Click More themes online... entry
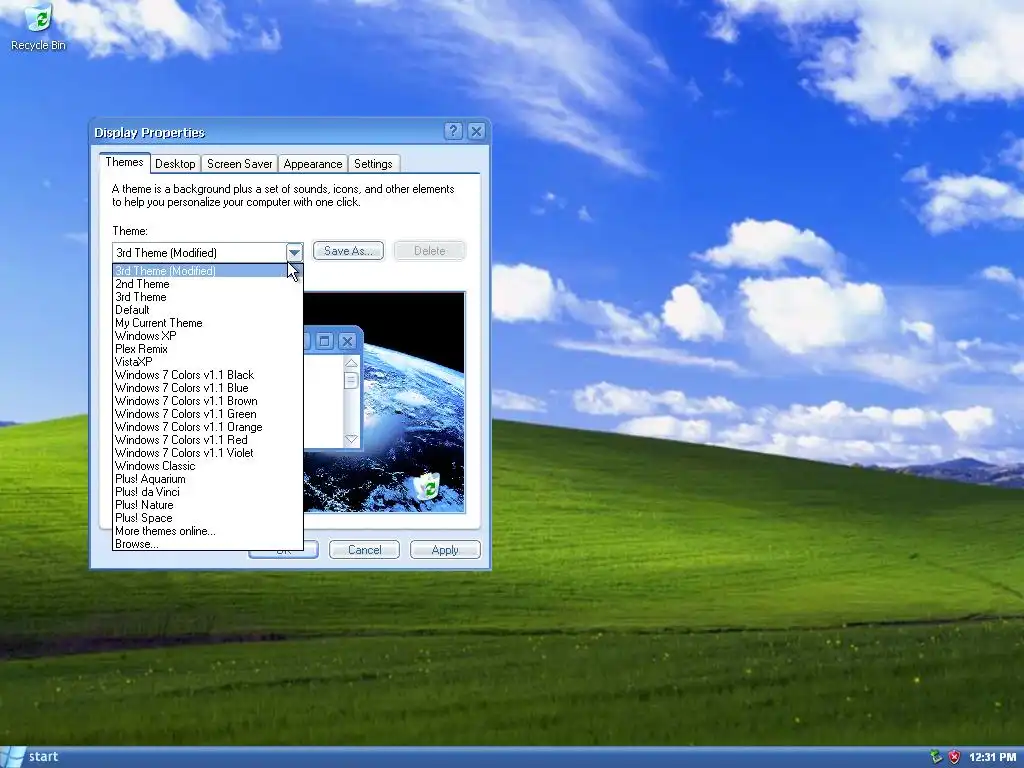Screen dimensions: 1024x768 (x=208, y=531)
